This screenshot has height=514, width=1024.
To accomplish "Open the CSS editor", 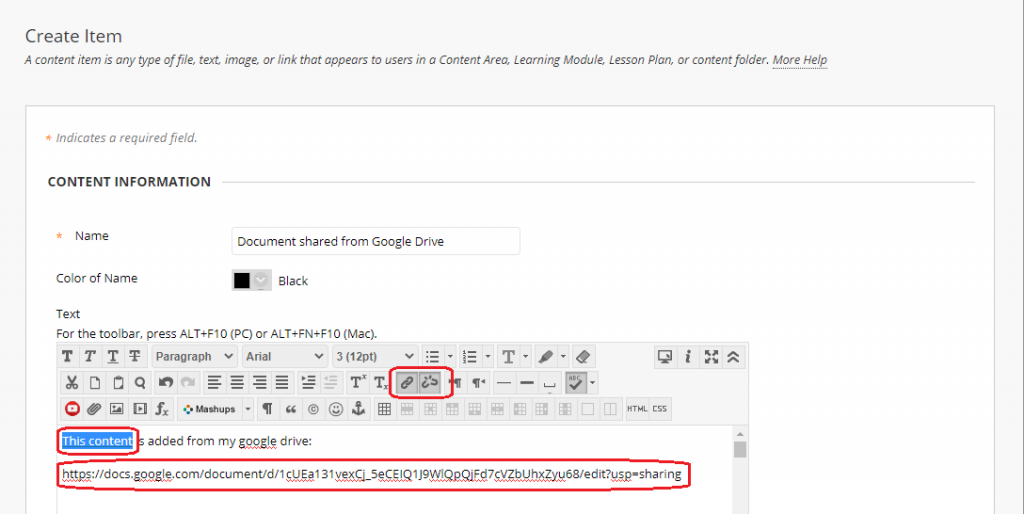I will (660, 409).
